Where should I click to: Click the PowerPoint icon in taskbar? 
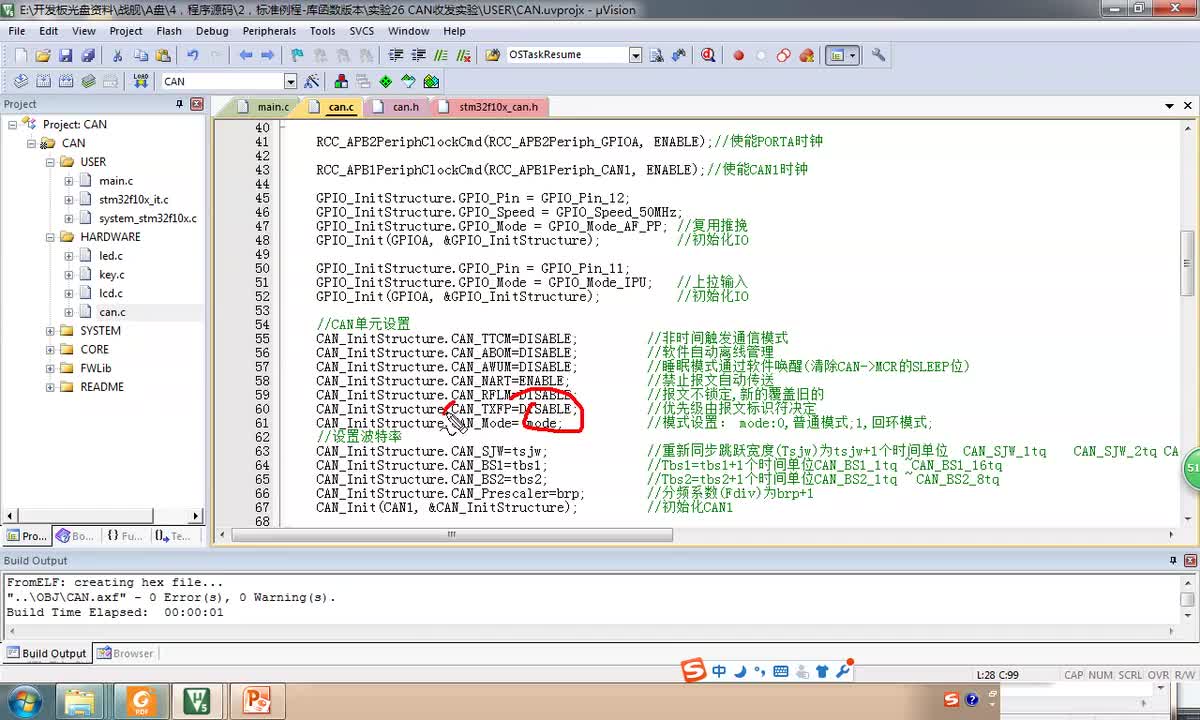(x=257, y=699)
